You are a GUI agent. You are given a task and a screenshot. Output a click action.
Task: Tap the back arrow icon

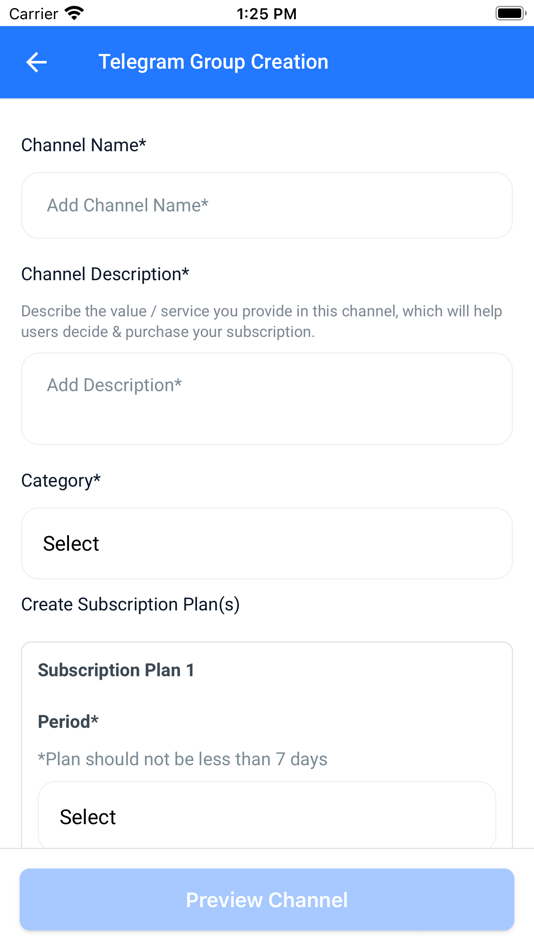[x=36, y=62]
